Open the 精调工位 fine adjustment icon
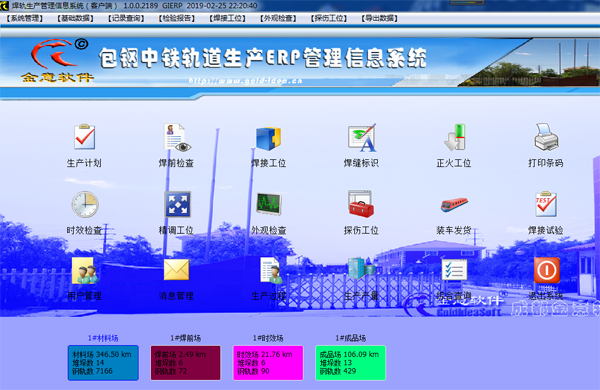 click(177, 204)
